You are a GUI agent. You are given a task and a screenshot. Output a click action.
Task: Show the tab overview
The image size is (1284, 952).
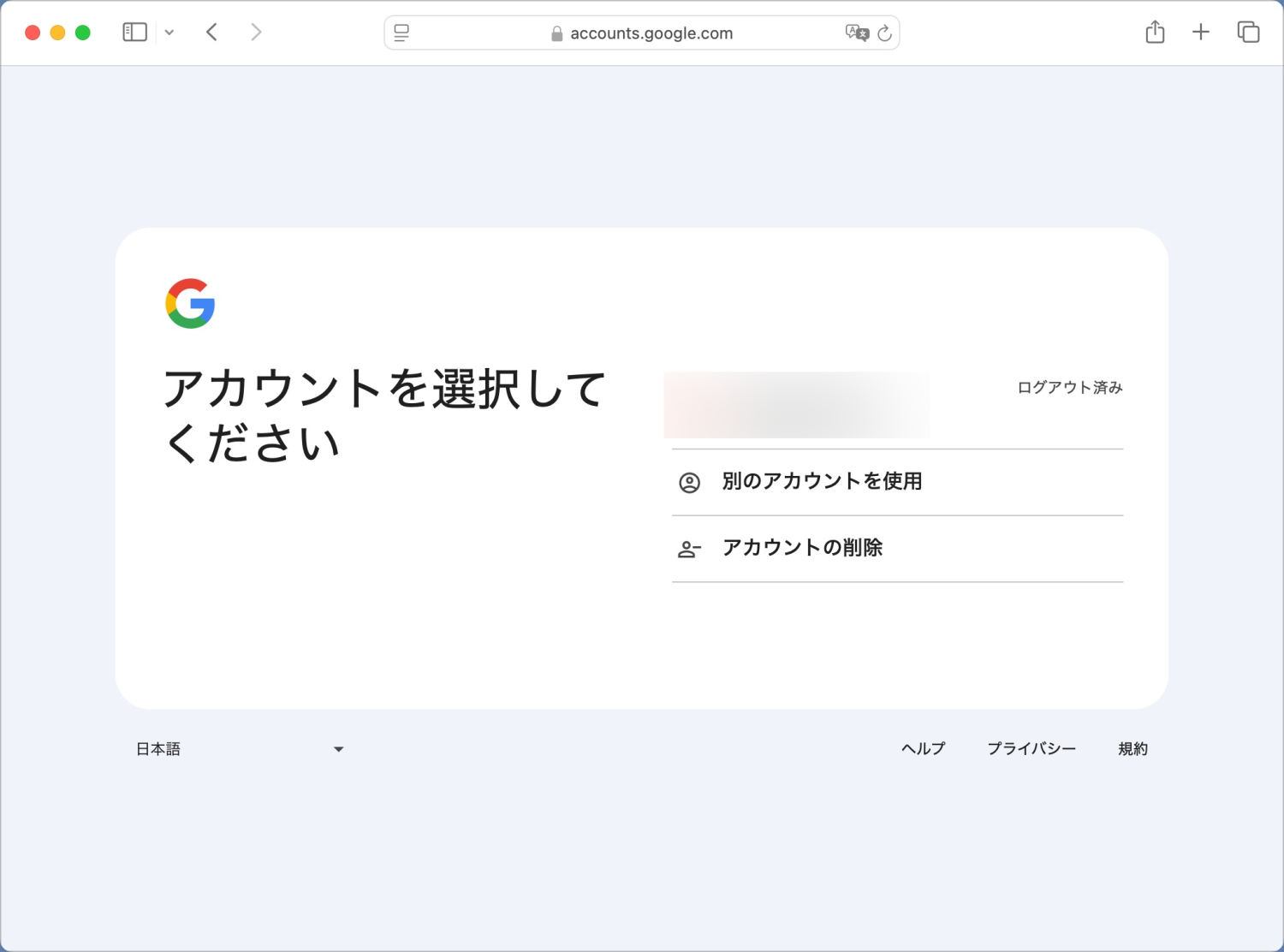[x=1248, y=33]
